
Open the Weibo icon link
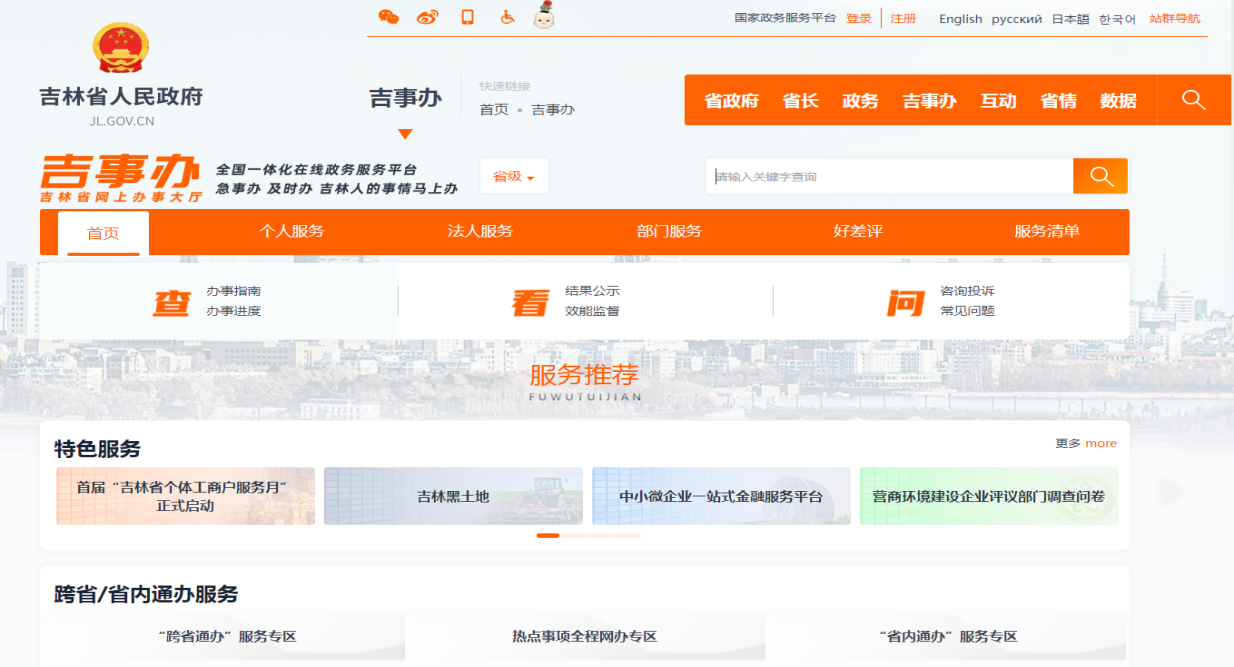(427, 17)
